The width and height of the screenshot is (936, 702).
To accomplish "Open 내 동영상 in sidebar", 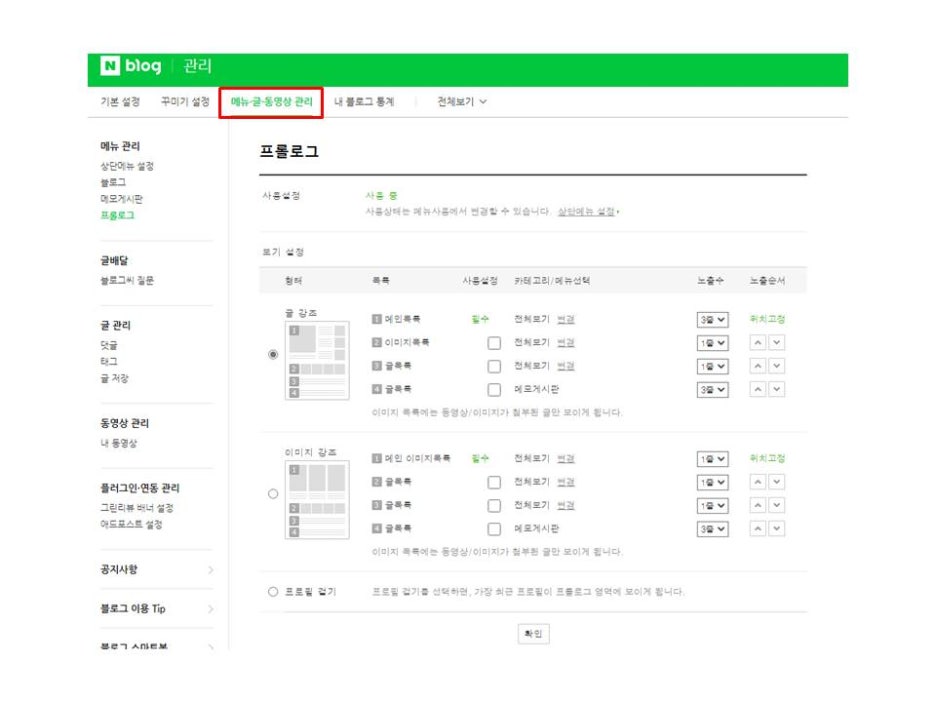I will (118, 443).
